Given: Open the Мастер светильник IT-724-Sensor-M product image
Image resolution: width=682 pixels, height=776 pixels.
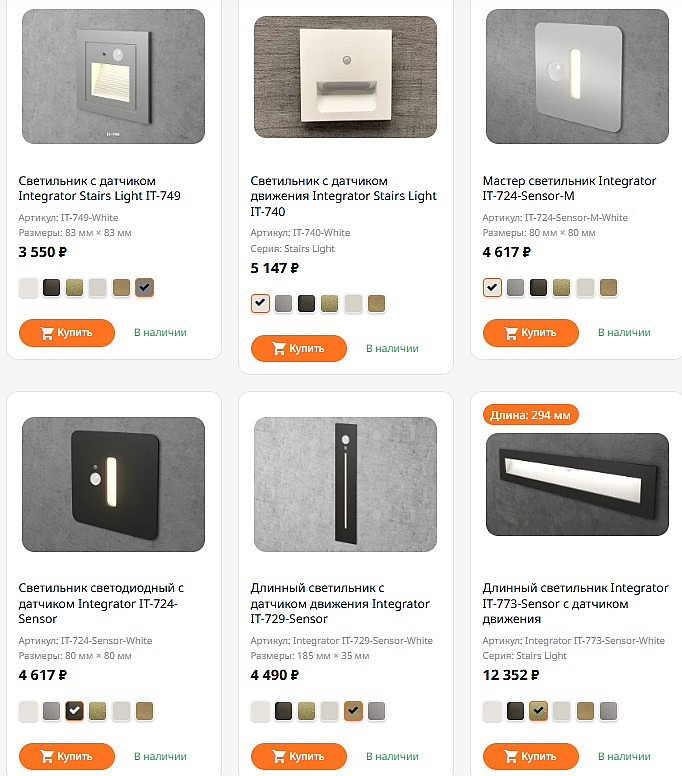Looking at the screenshot, I should click(x=577, y=77).
